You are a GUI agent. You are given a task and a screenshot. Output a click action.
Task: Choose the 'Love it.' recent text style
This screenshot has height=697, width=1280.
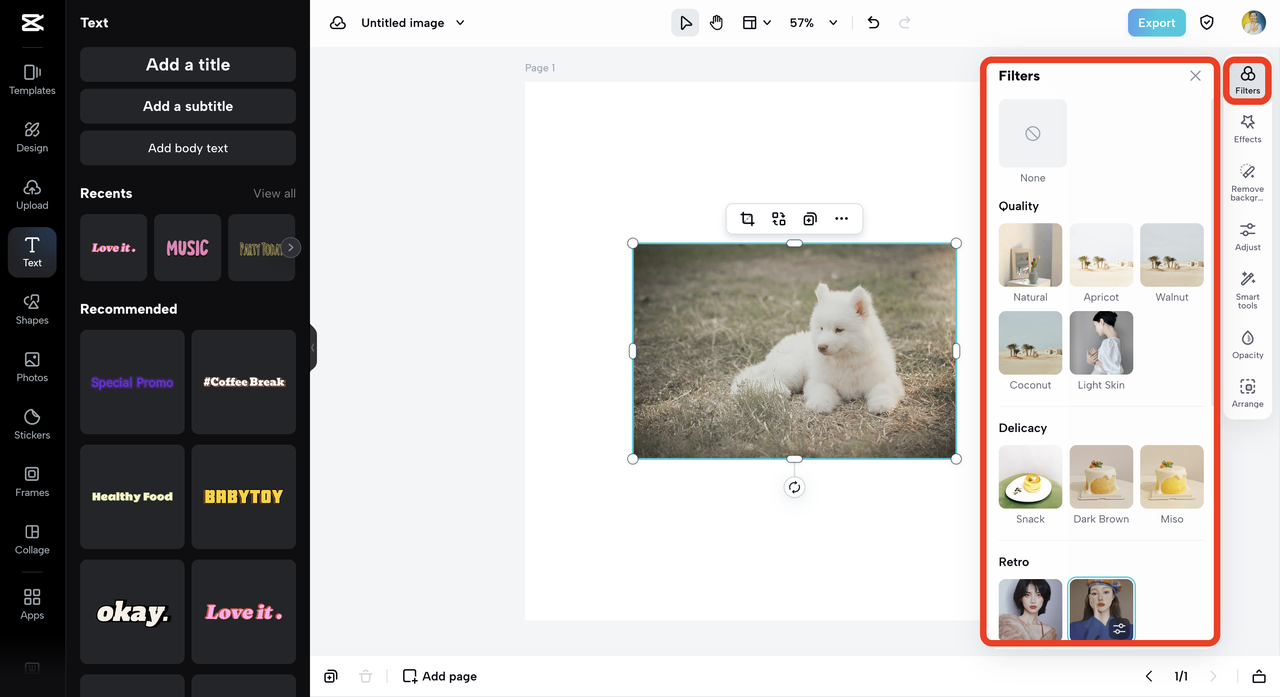coord(113,247)
